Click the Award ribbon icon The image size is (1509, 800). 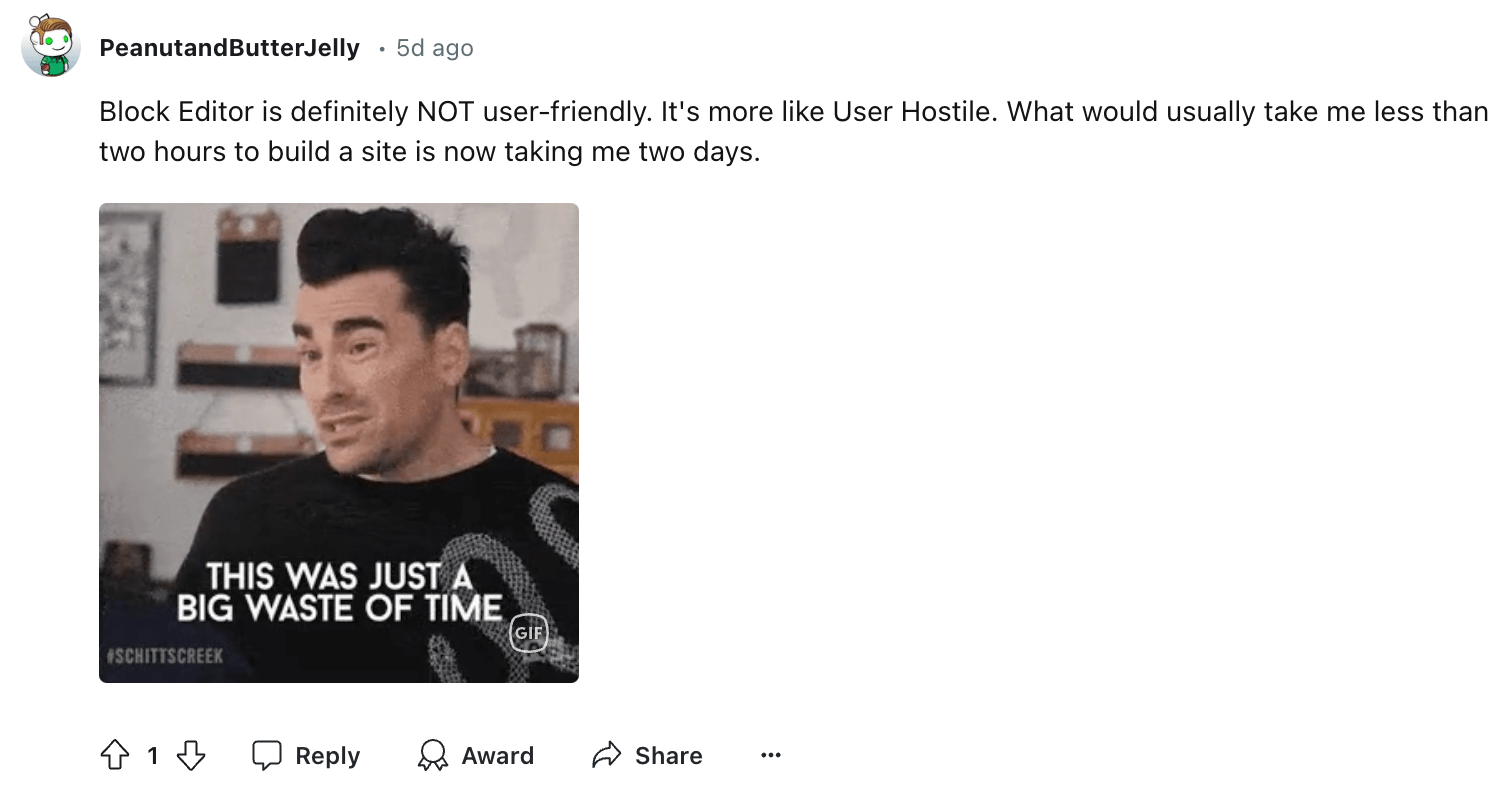pyautogui.click(x=432, y=755)
